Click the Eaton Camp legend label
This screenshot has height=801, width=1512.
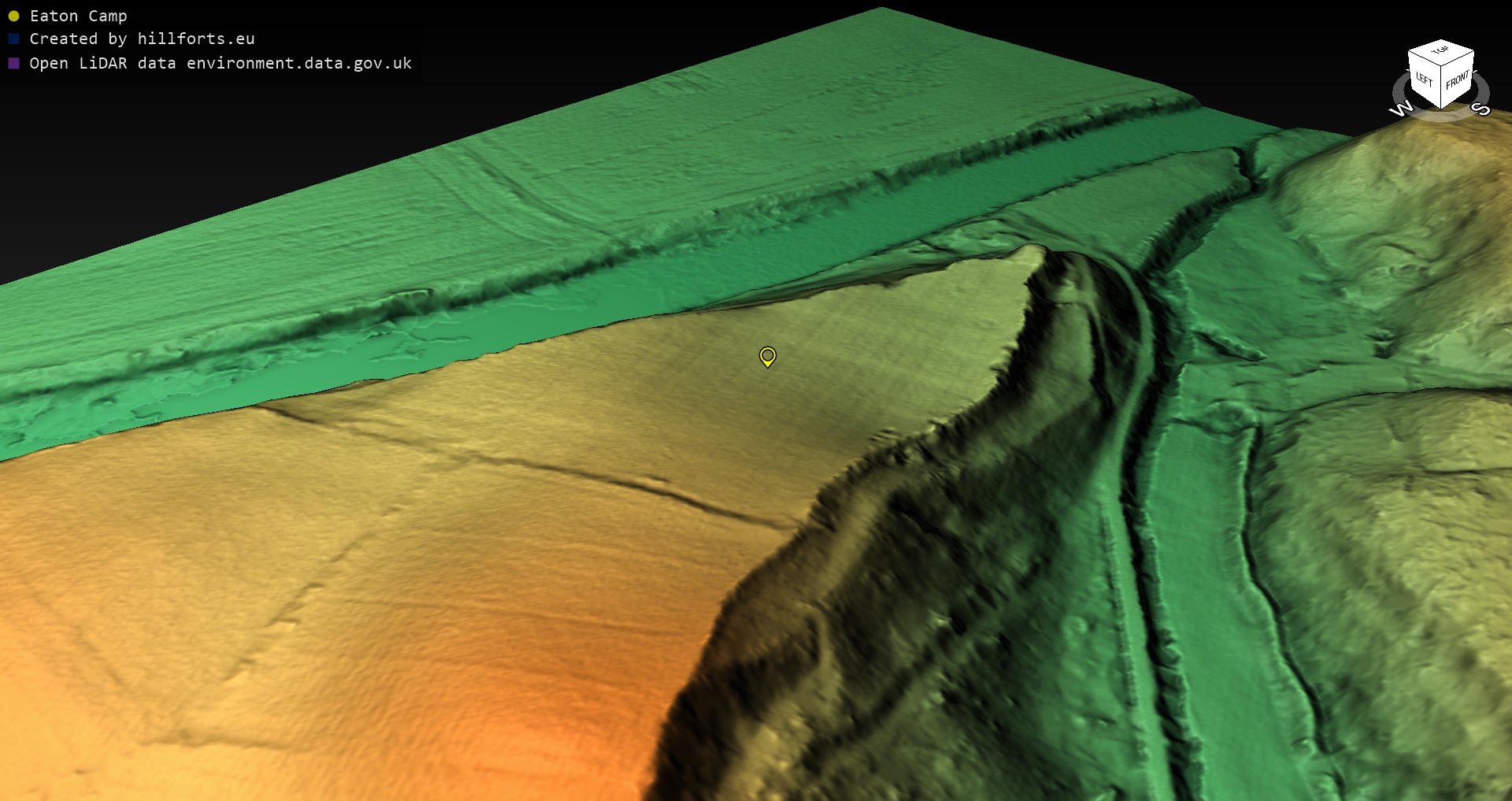point(78,16)
